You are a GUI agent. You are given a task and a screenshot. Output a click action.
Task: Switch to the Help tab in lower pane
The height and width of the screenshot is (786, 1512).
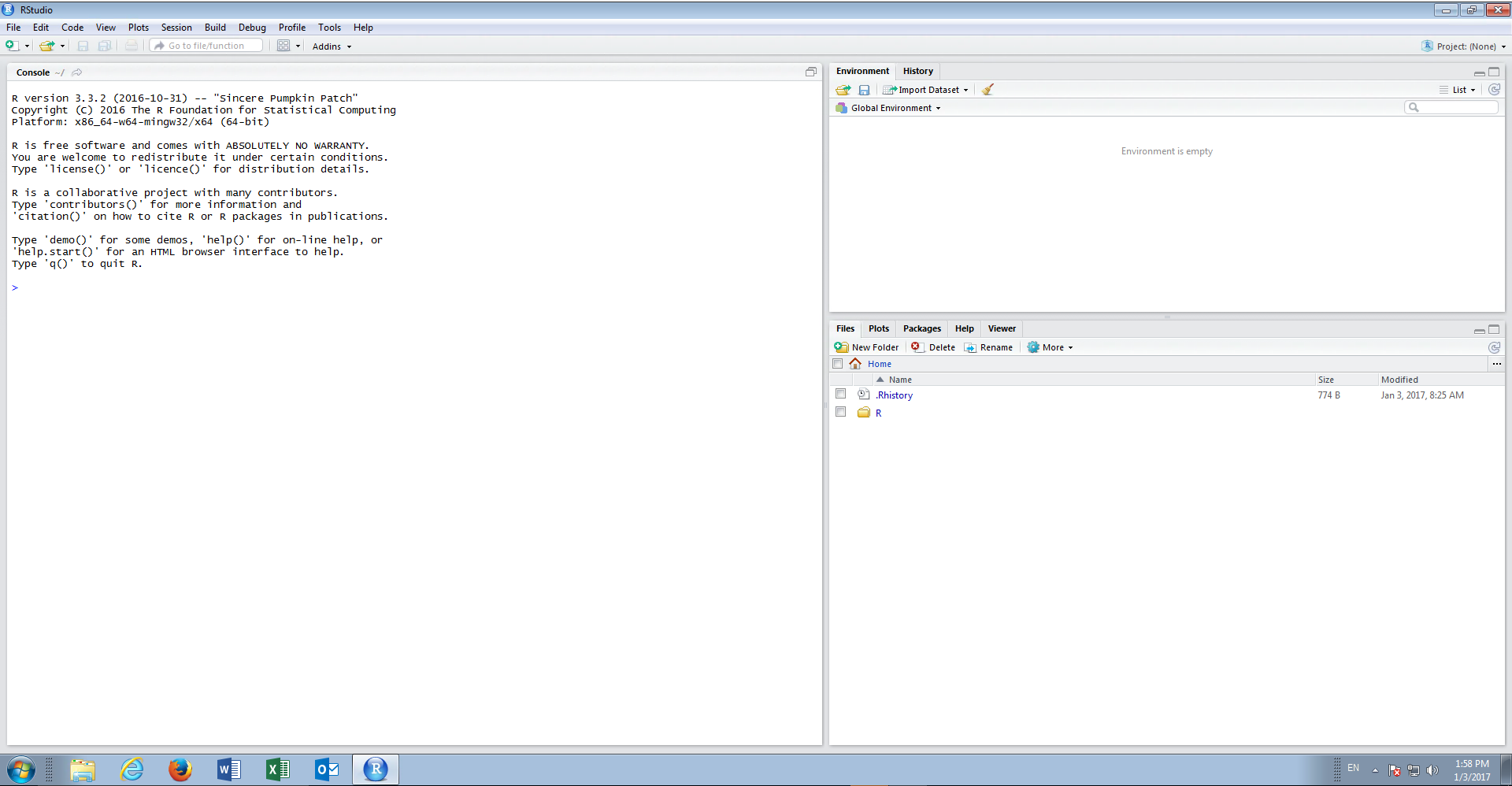coord(965,328)
